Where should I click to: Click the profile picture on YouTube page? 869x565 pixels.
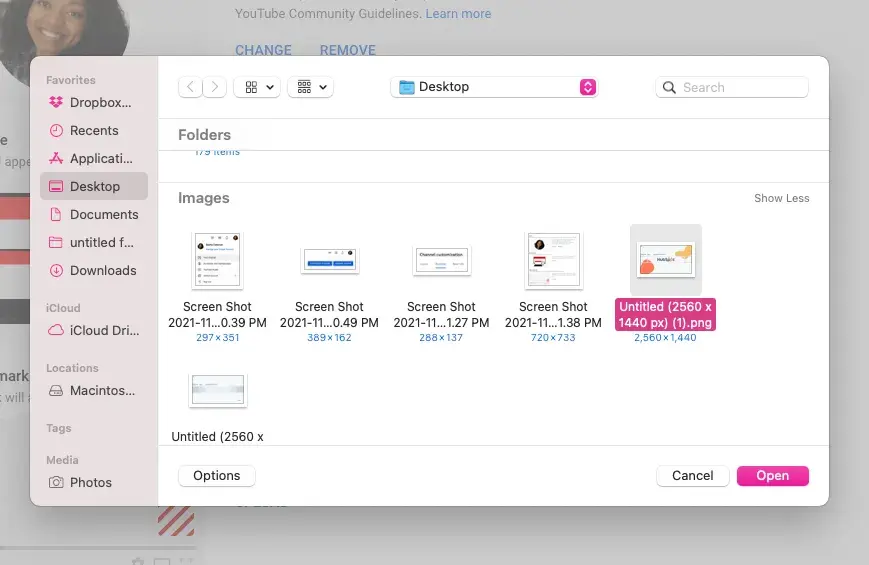pos(64,30)
